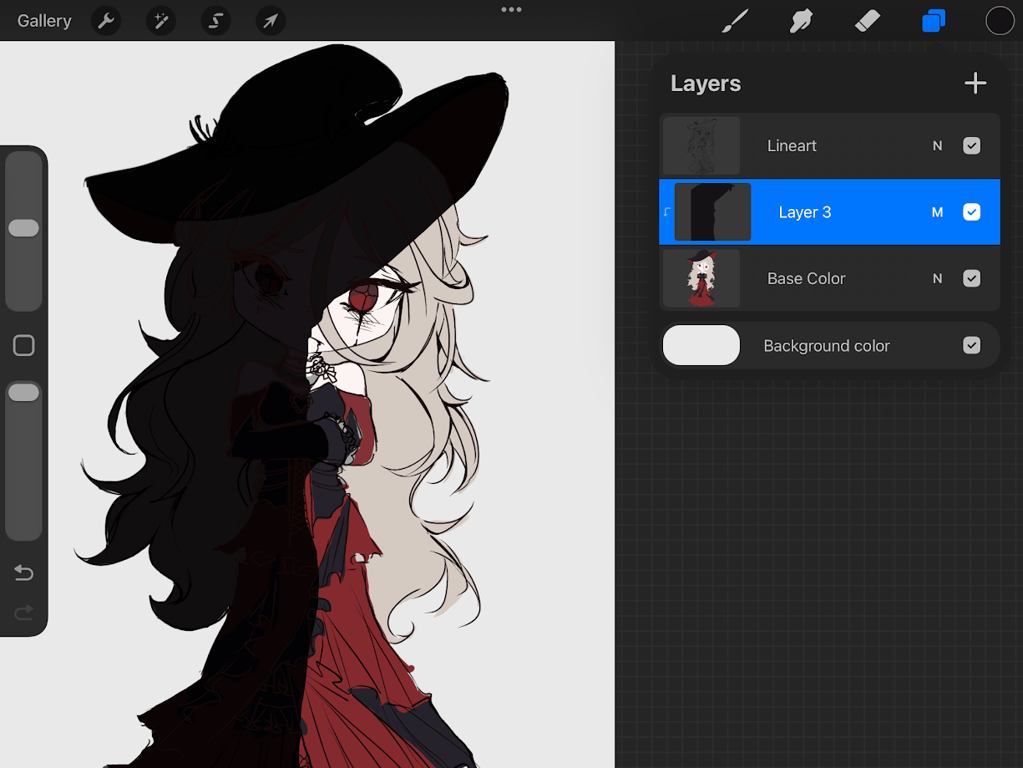
Task: Select the Brush tool
Action: pyautogui.click(x=735, y=21)
